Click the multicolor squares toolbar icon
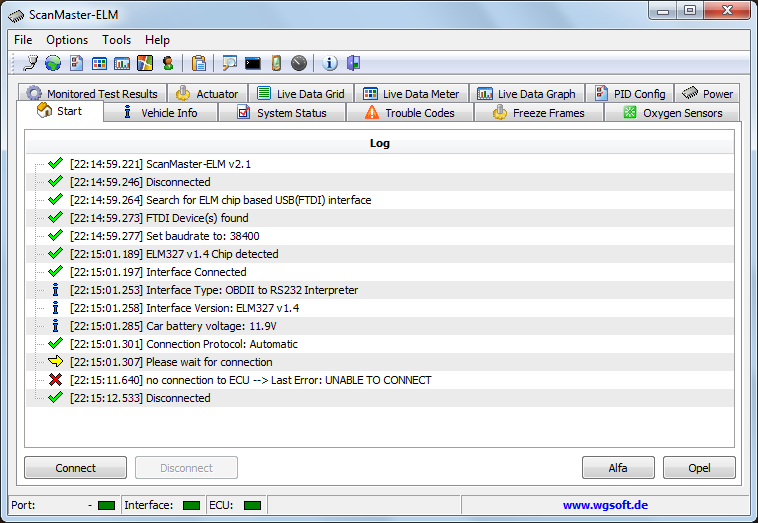Image resolution: width=758 pixels, height=523 pixels. coord(145,63)
